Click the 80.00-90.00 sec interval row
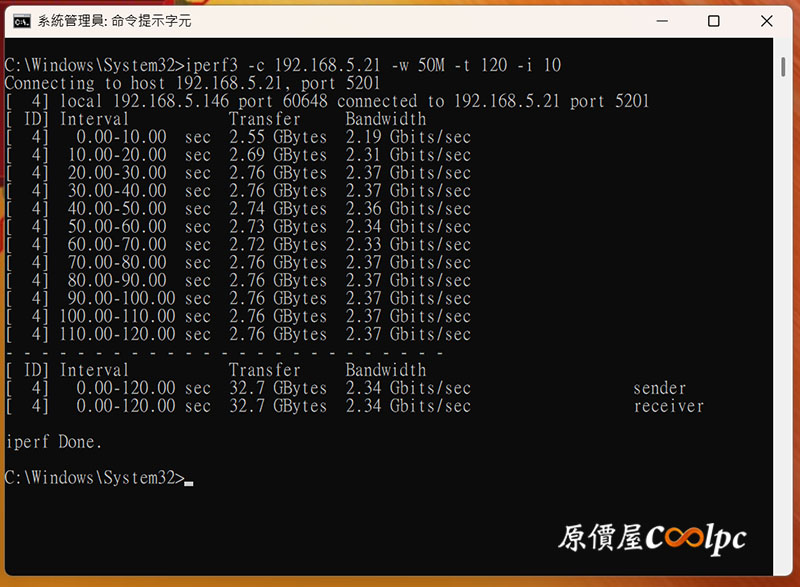Screen dimensions: 800x587 click(x=238, y=280)
